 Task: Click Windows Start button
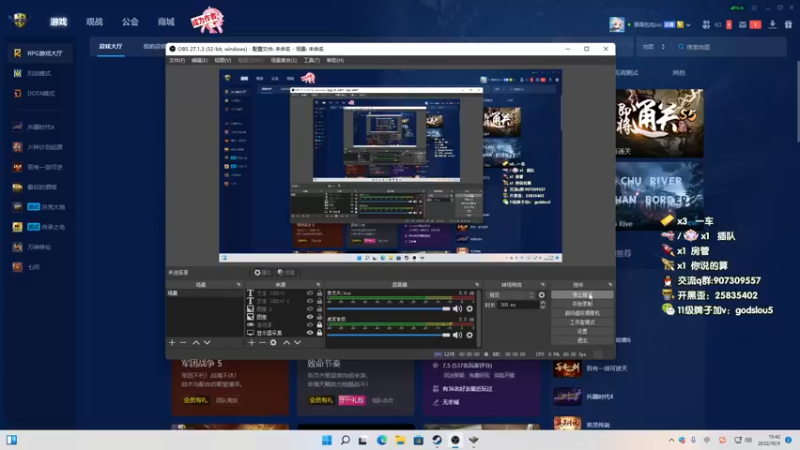point(327,440)
